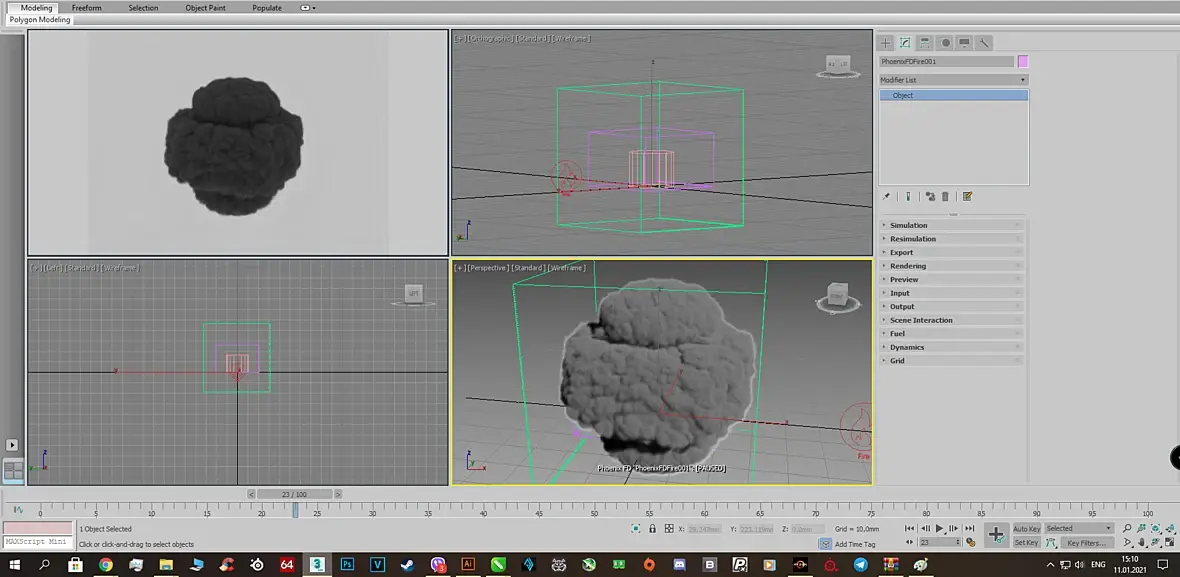Image resolution: width=1180 pixels, height=577 pixels.
Task: Open the Freeform ribbon tab
Action: coord(86,8)
